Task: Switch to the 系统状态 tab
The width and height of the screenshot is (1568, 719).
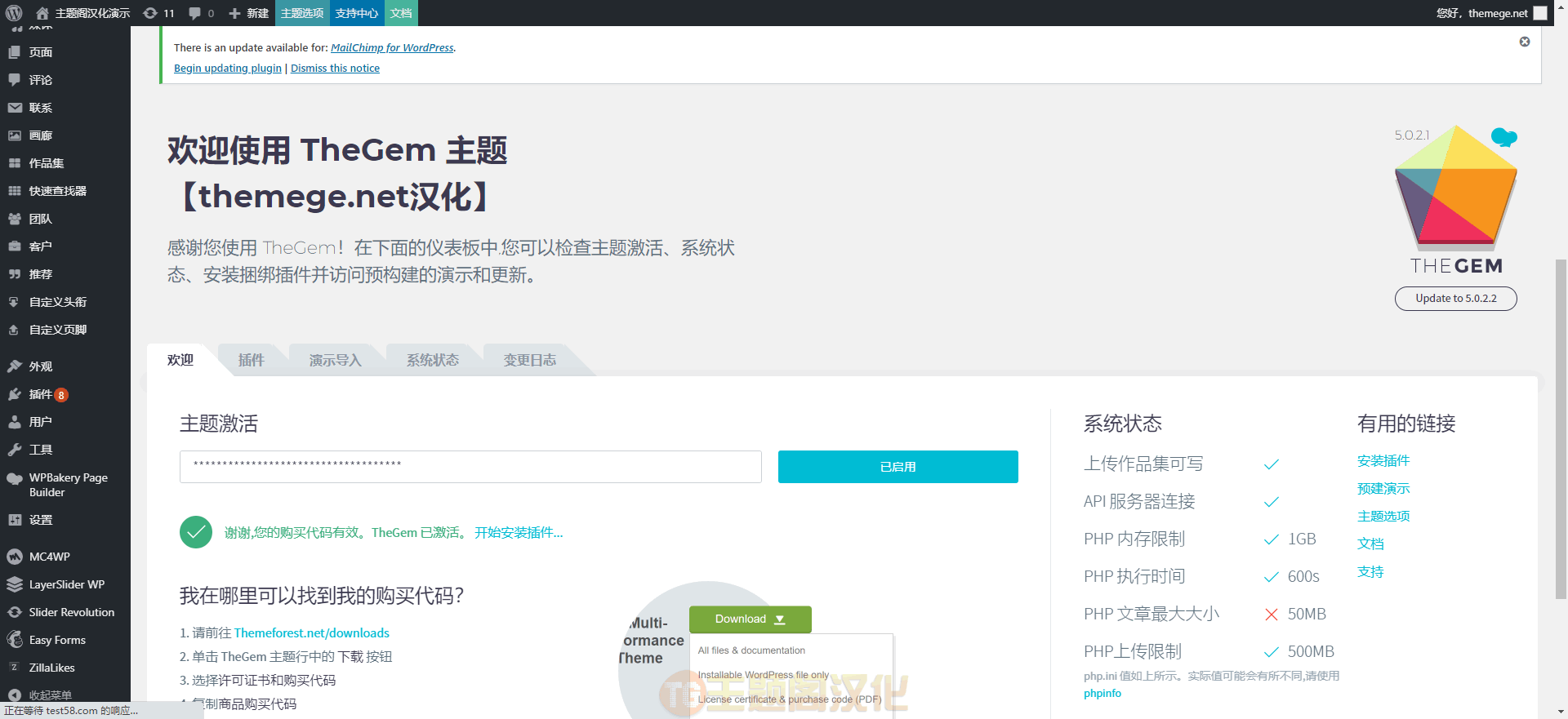Action: click(x=433, y=360)
